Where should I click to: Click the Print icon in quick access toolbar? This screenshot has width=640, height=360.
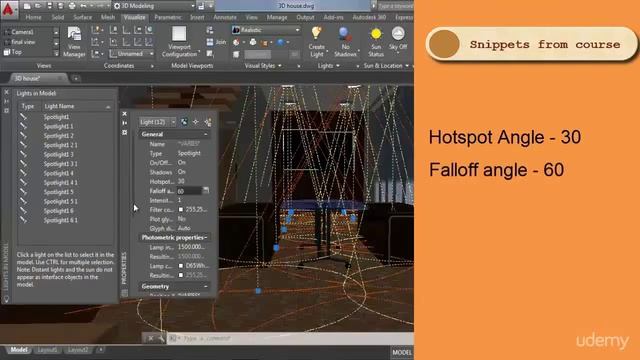(x=72, y=6)
